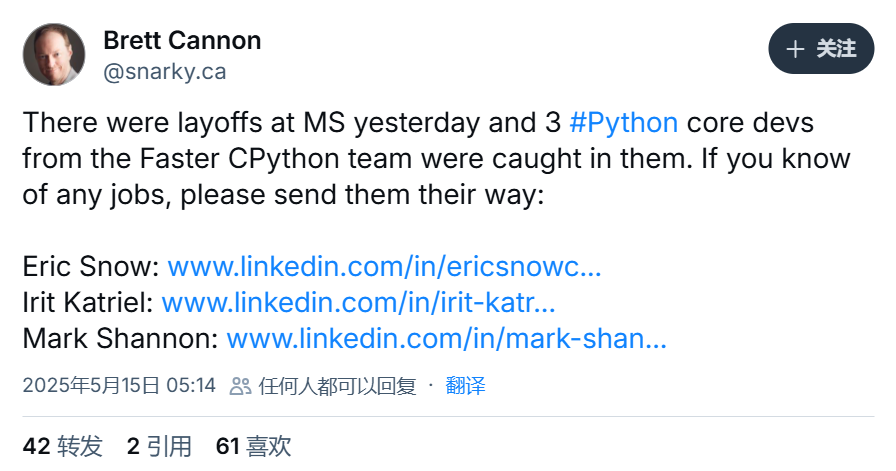Click the 'Irit Katriel:' name text

click(88, 303)
